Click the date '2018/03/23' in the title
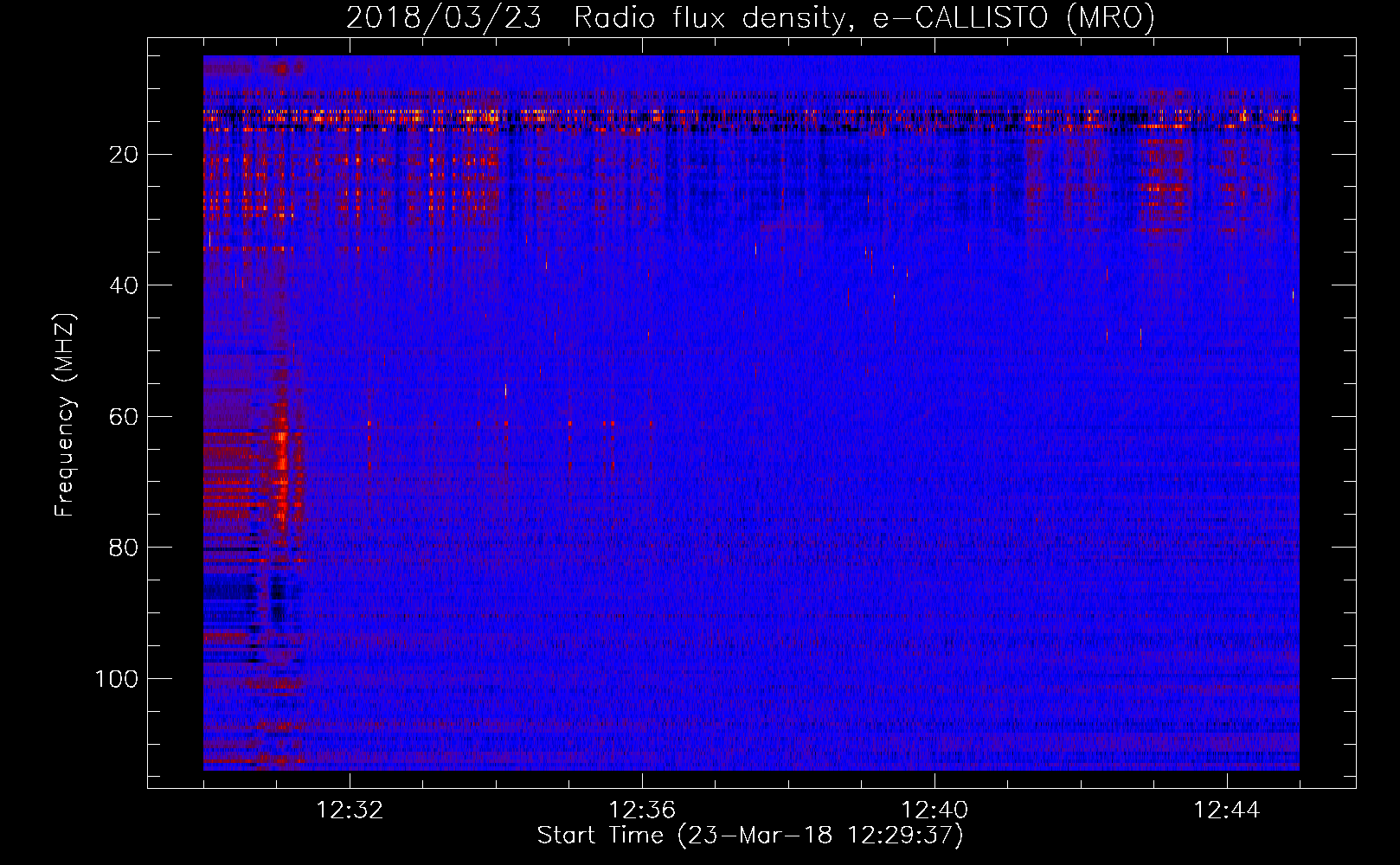1400x865 pixels. [444, 17]
